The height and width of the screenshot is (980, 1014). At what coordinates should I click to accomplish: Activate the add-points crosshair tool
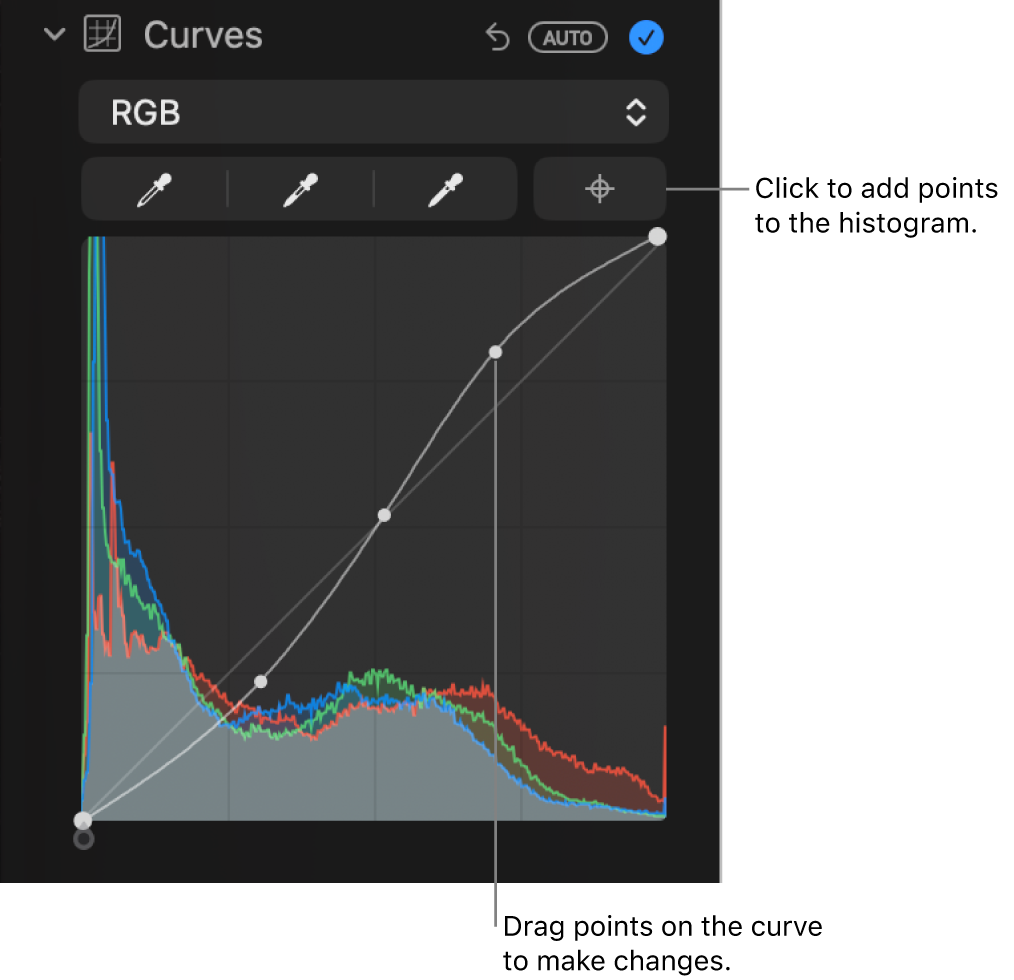[x=599, y=189]
